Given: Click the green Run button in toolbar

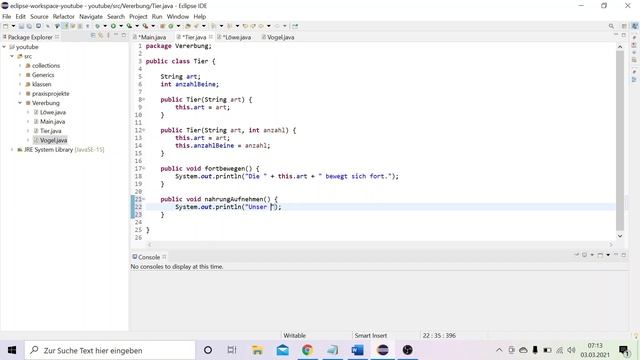Looking at the screenshot, I should click(113, 26).
